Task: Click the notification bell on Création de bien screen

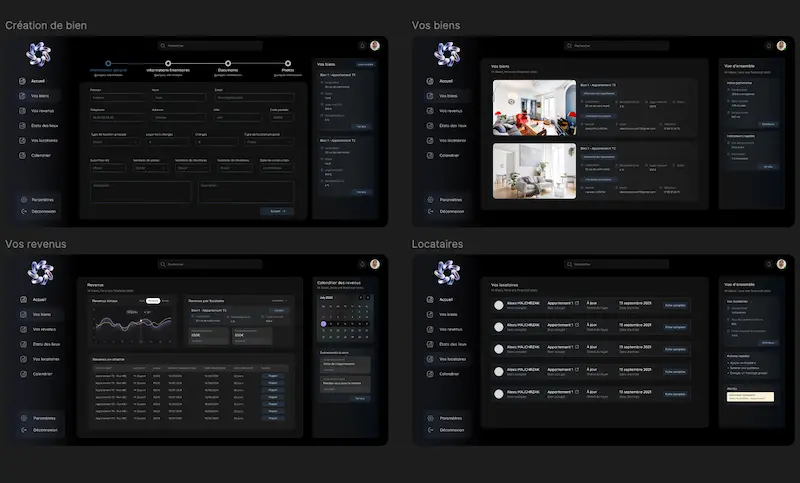Action: pyautogui.click(x=362, y=45)
